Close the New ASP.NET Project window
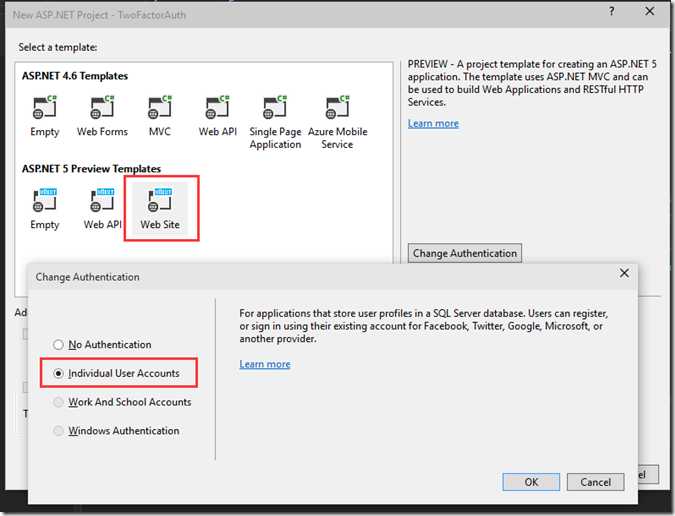The width and height of the screenshot is (675, 516). 650,11
